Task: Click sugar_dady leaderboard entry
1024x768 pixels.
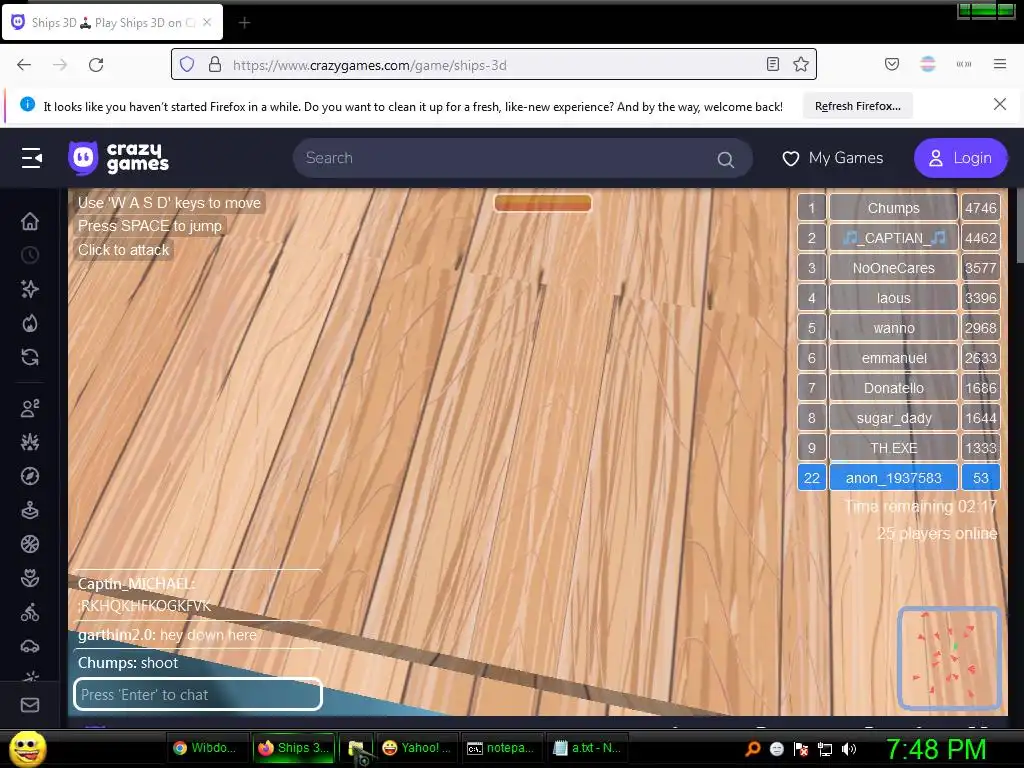Action: coord(893,418)
